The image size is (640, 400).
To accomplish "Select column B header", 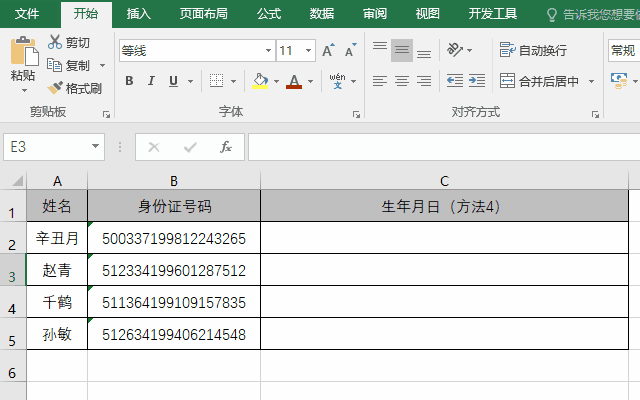I will (x=174, y=181).
